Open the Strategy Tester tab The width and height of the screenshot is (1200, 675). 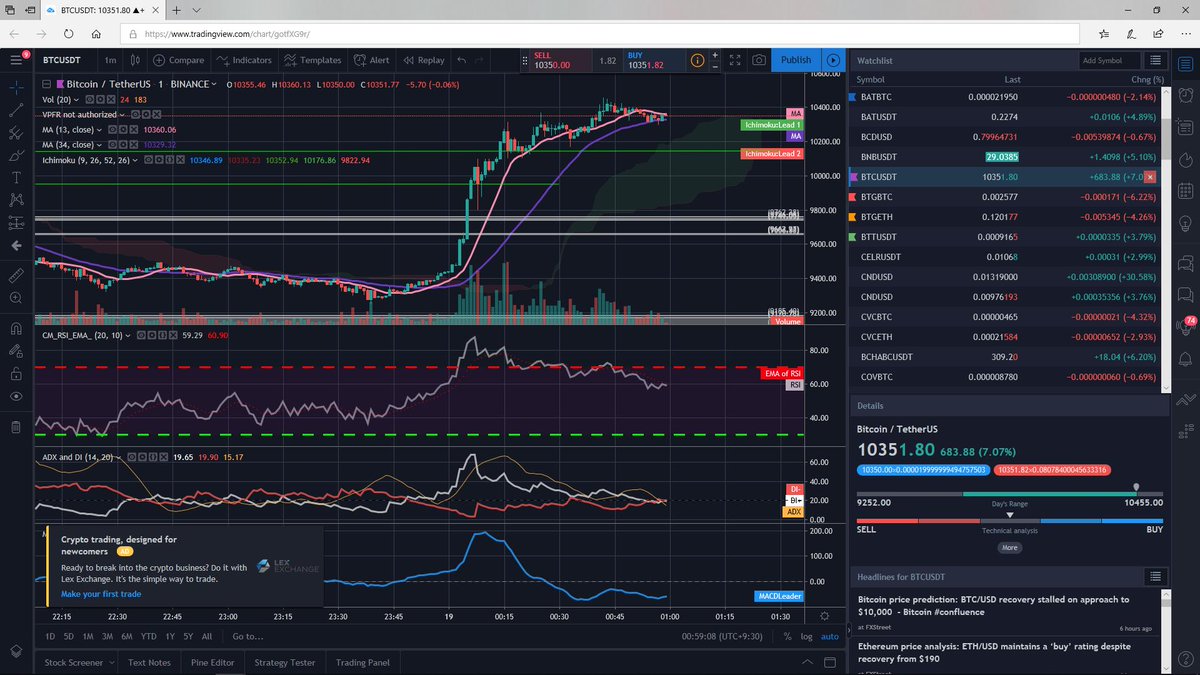(285, 662)
